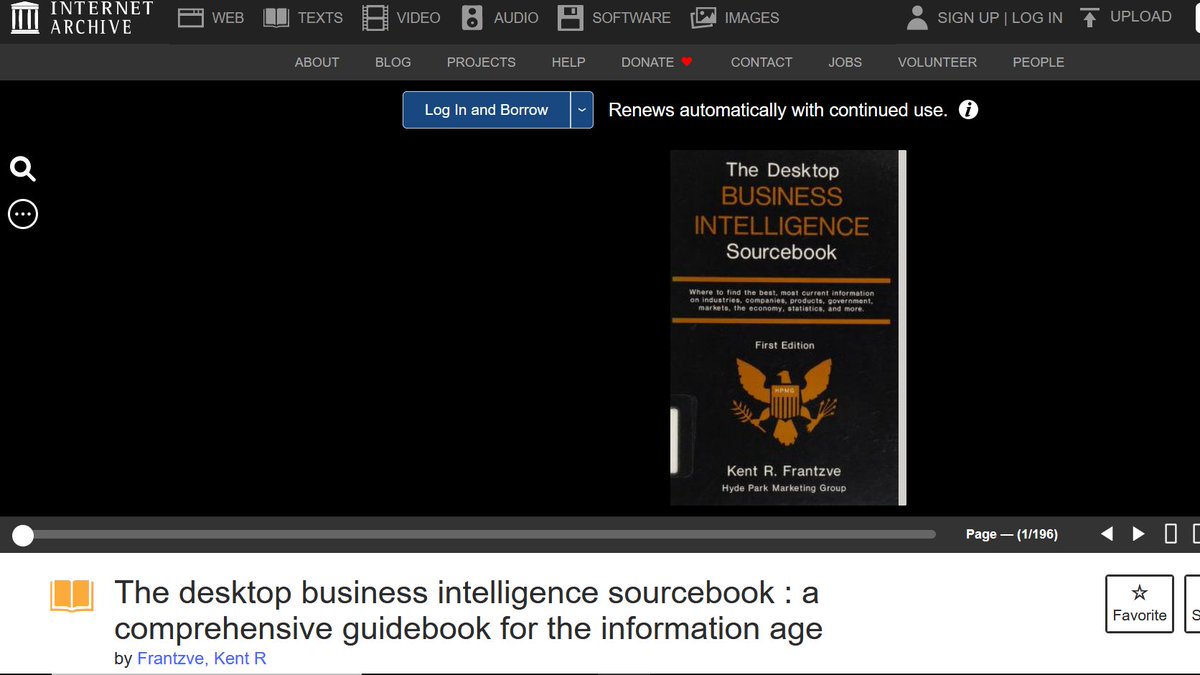This screenshot has height=675, width=1200.
Task: Open the Images picture icon
Action: click(x=703, y=17)
